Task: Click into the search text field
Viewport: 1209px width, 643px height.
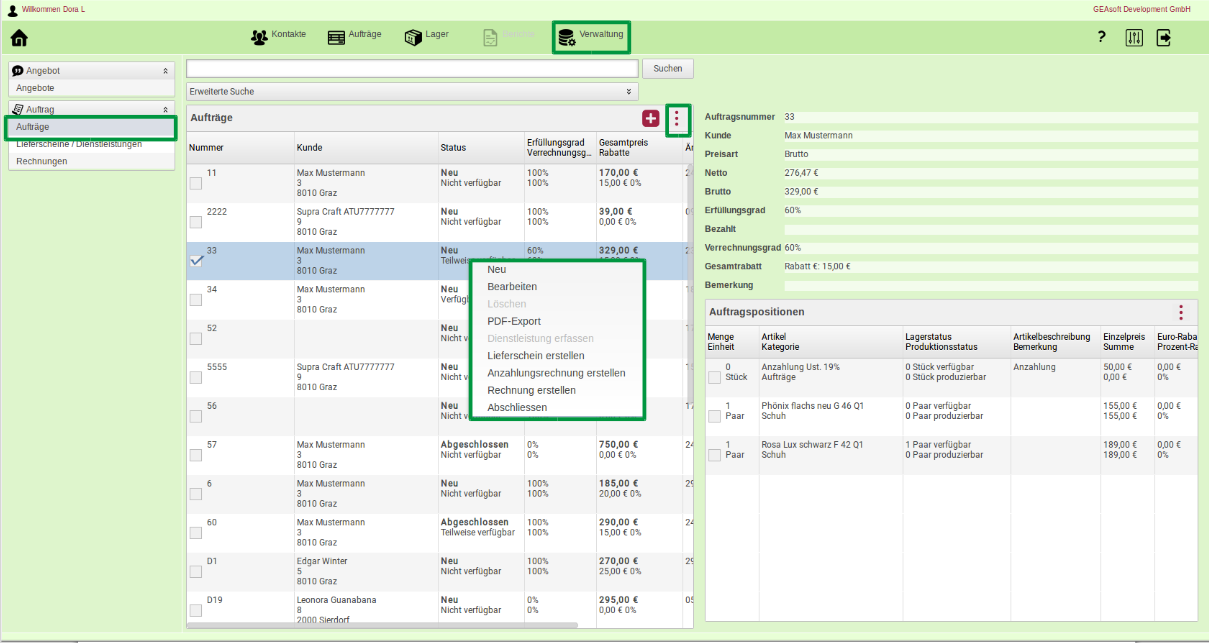Action: 412,68
